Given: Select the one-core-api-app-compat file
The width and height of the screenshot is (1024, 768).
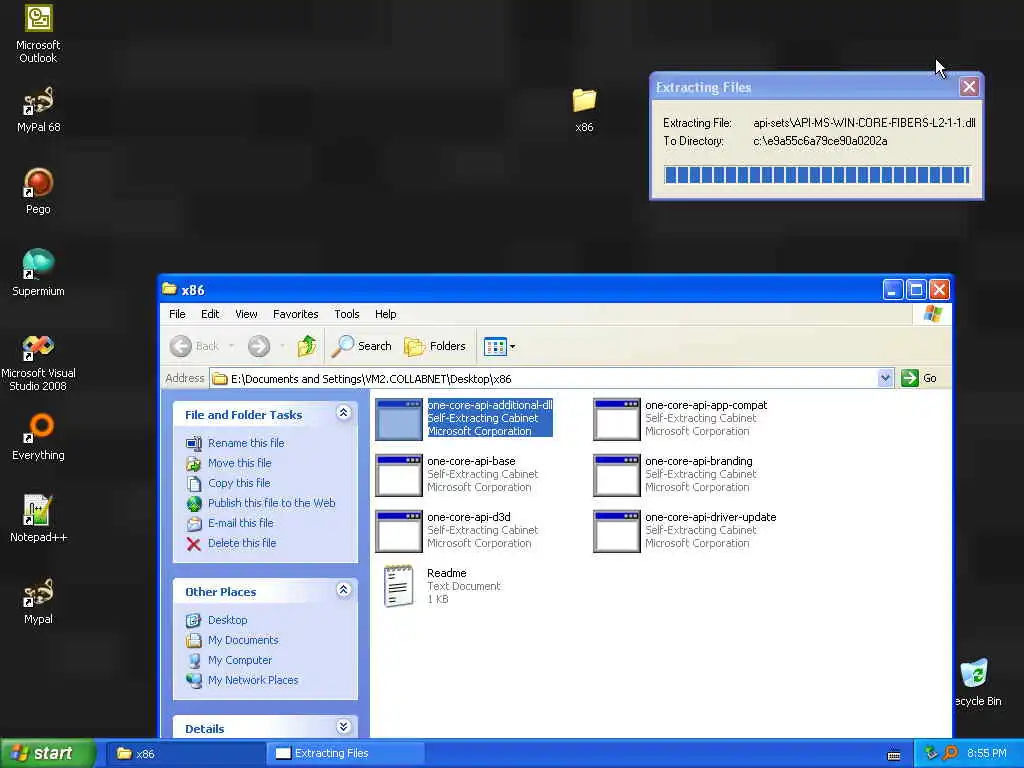Looking at the screenshot, I should click(680, 419).
